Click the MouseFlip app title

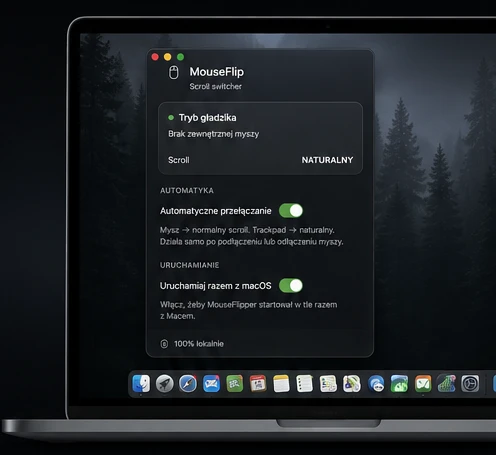(x=217, y=72)
